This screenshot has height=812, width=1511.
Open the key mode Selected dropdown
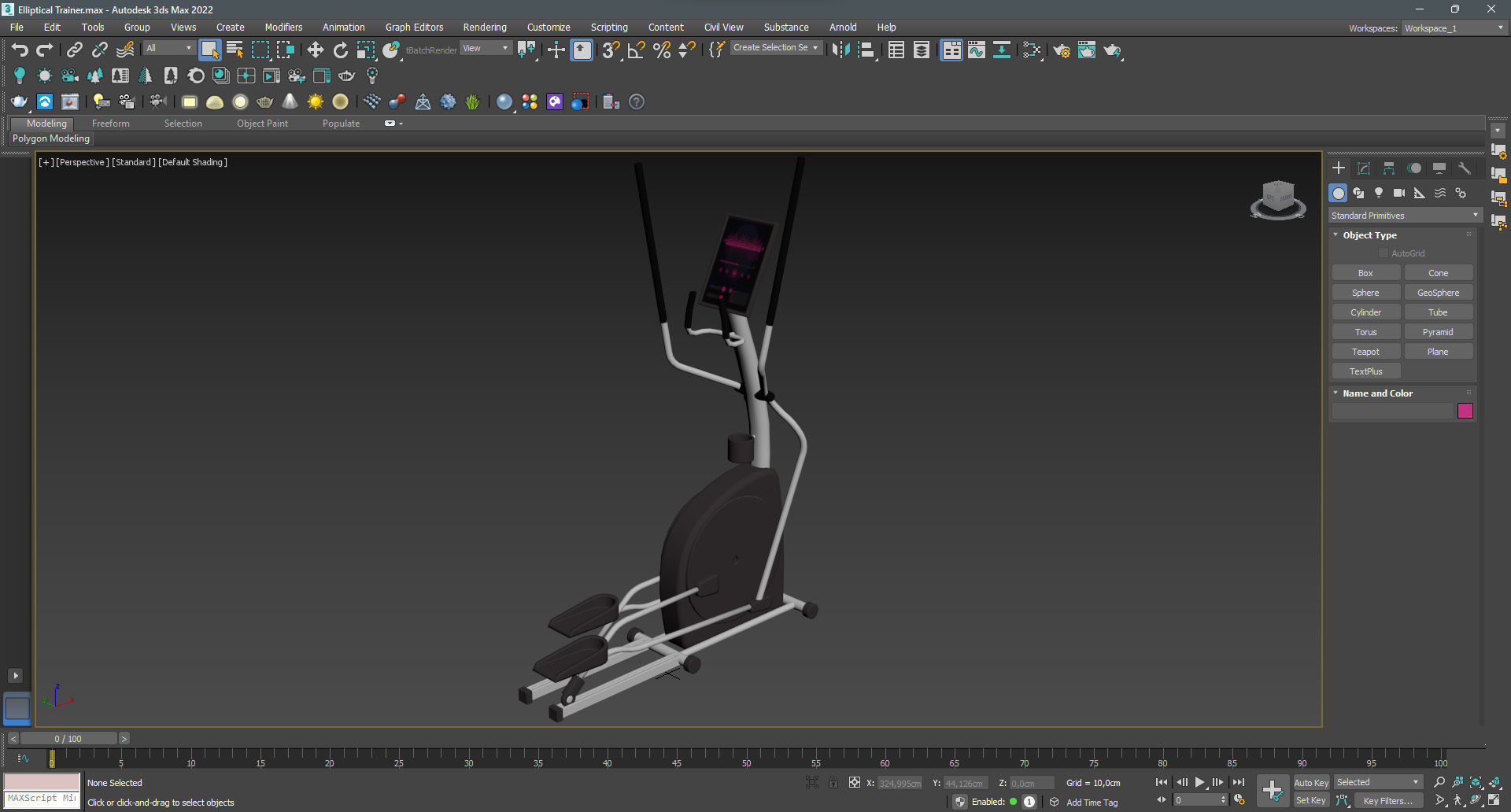point(1378,782)
